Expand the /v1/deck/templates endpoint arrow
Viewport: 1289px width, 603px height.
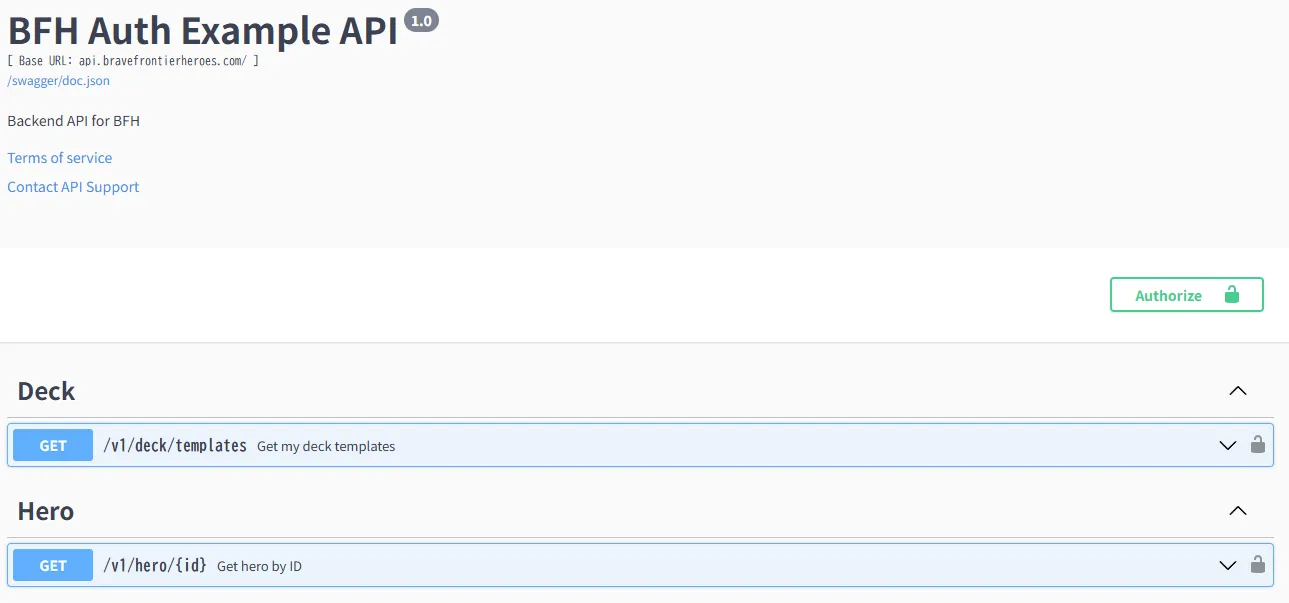[1228, 445]
